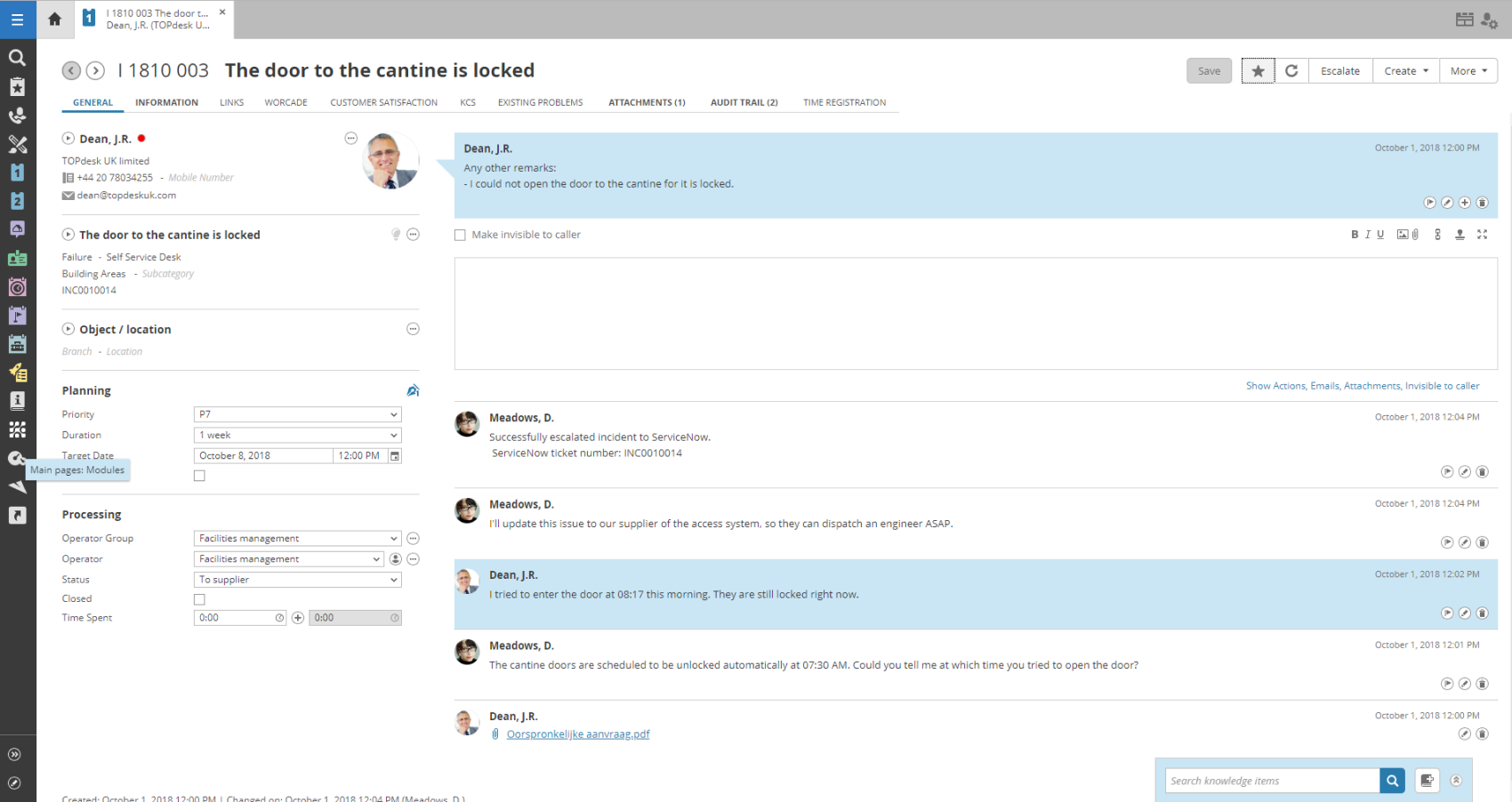The height and width of the screenshot is (802, 1512).
Task: Expand editor to full screen
Action: (x=1482, y=235)
